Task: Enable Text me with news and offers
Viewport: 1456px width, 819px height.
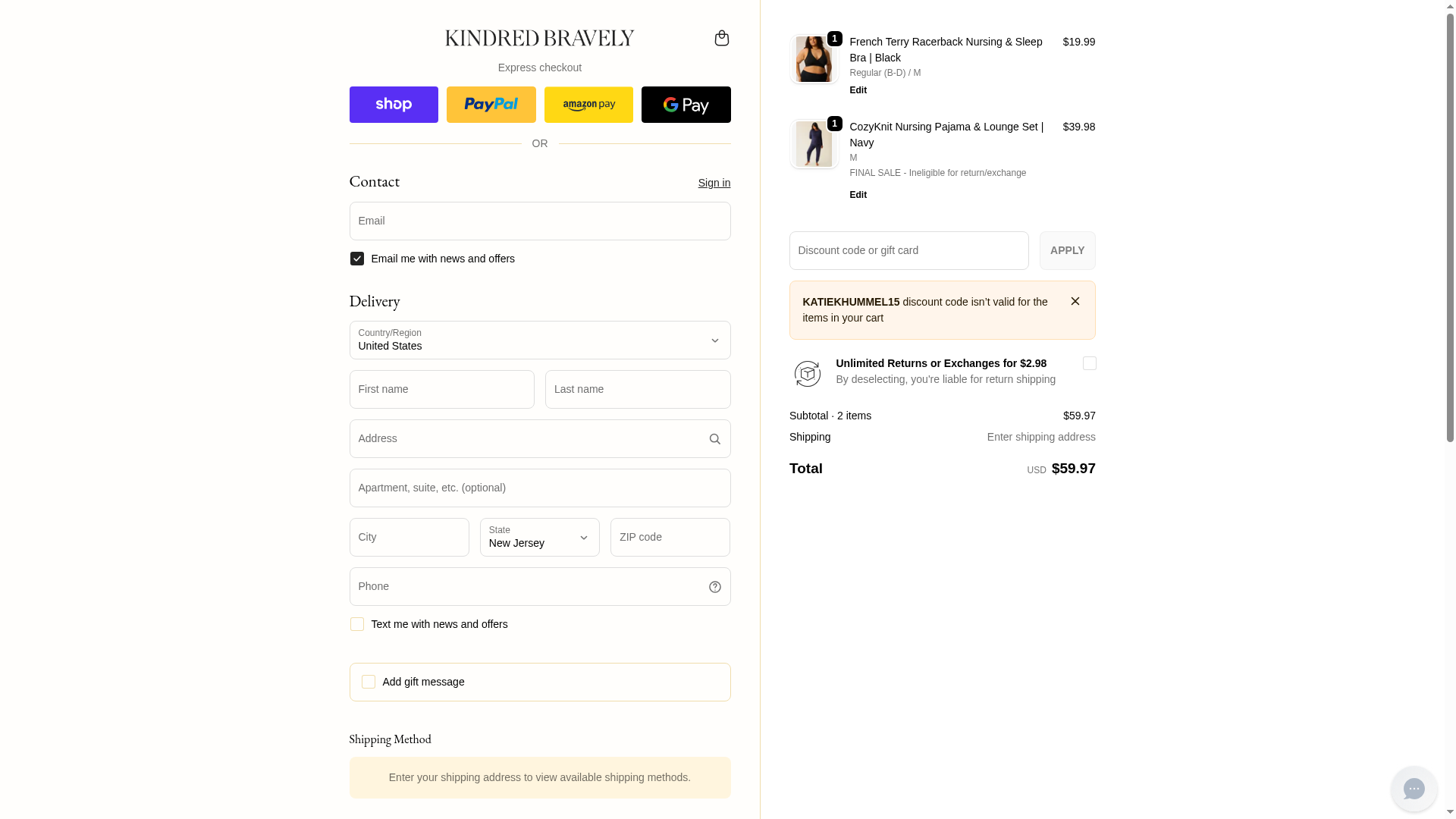Action: coord(357,624)
